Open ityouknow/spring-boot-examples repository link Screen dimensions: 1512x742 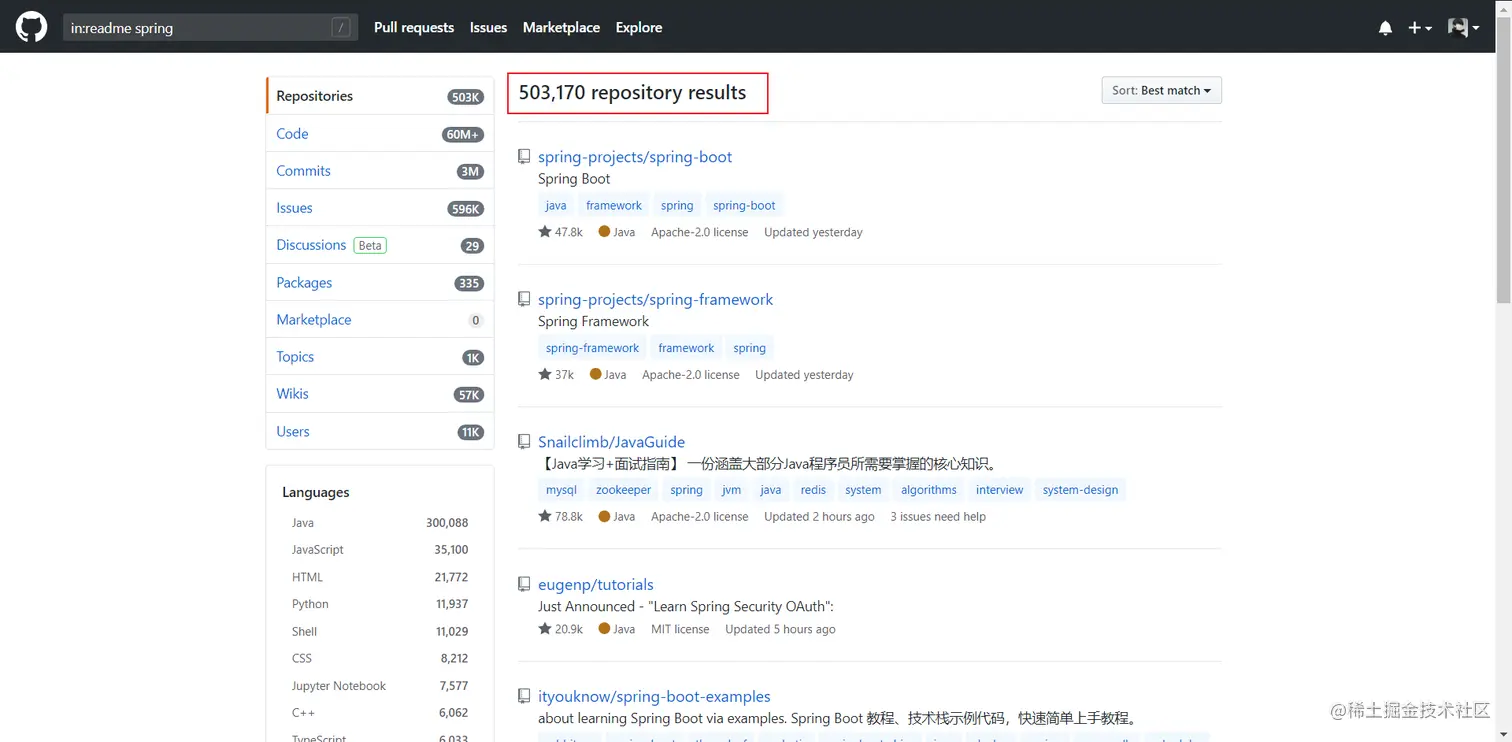(x=654, y=696)
